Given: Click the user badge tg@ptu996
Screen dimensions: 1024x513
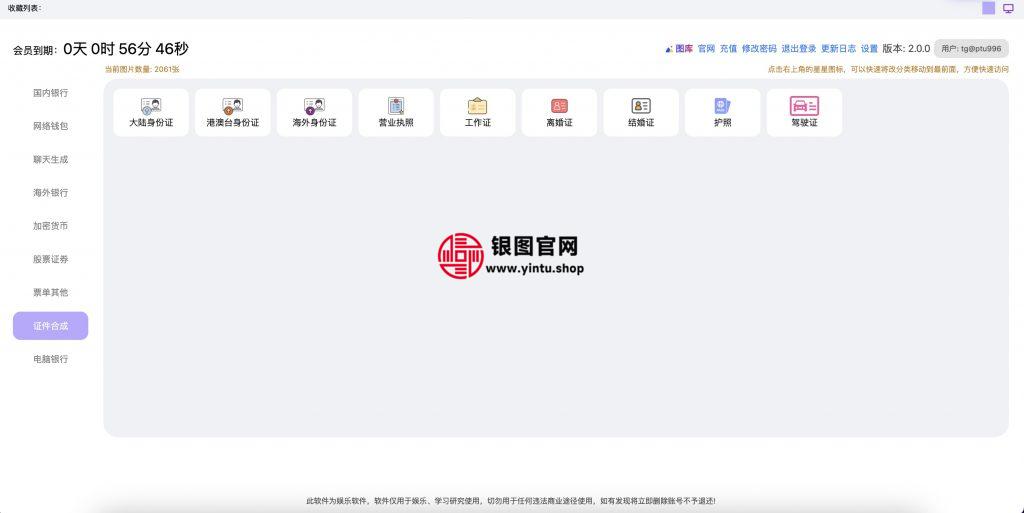Looking at the screenshot, I should 971,49.
